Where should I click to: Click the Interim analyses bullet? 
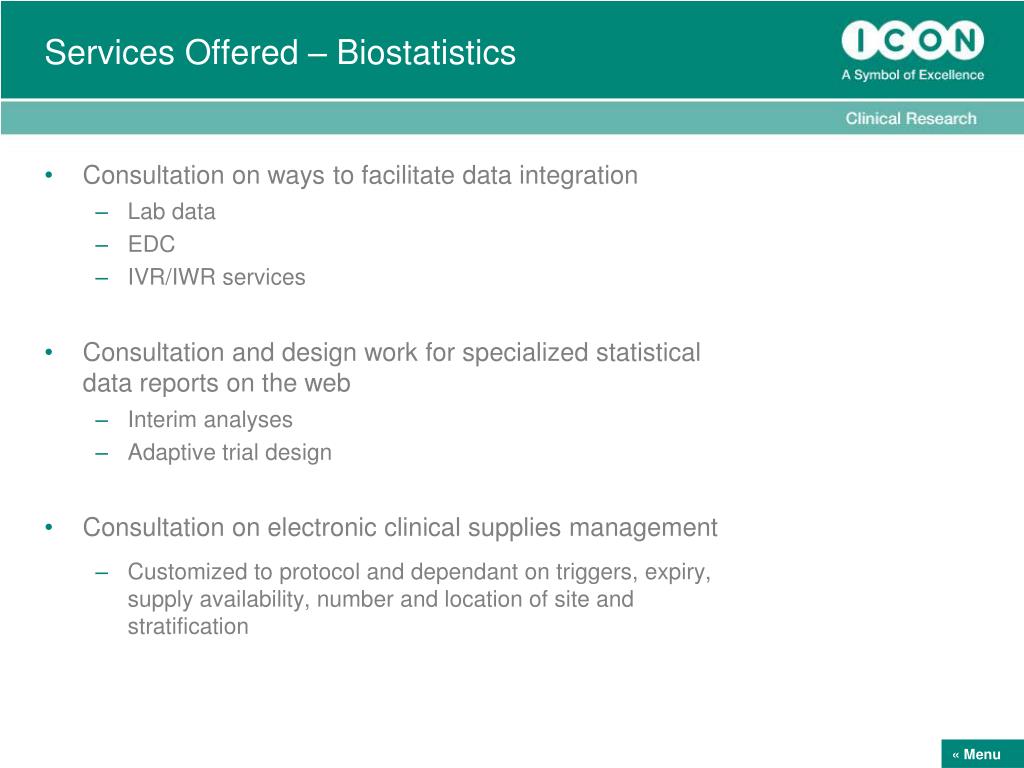pyautogui.click(x=210, y=420)
